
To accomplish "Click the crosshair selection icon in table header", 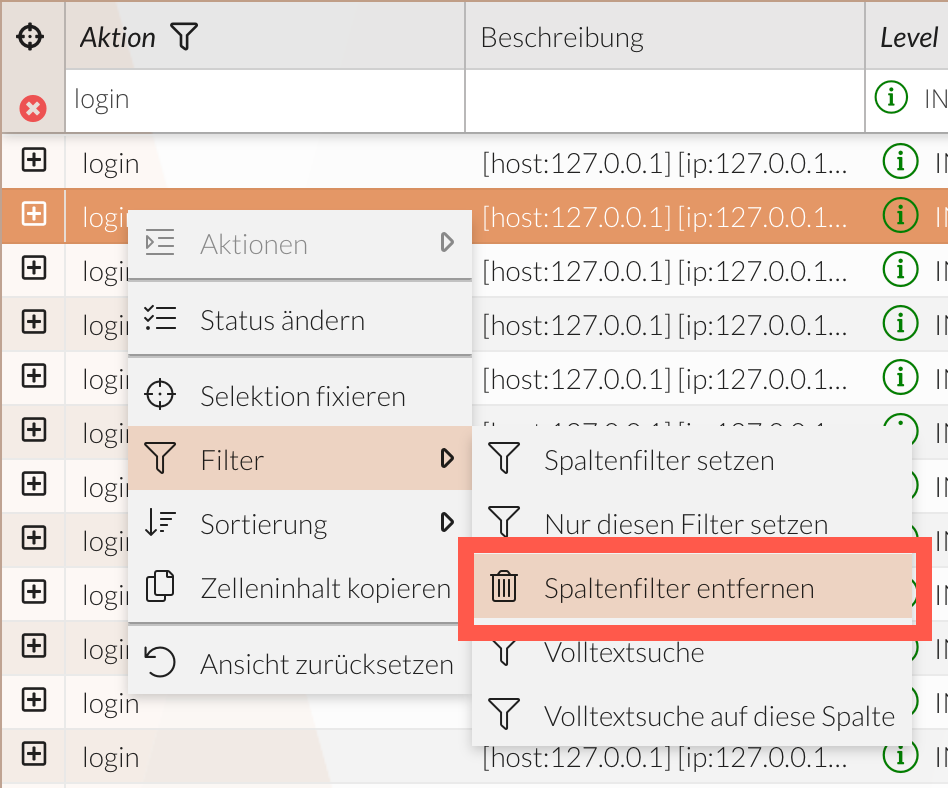I will coord(32,35).
